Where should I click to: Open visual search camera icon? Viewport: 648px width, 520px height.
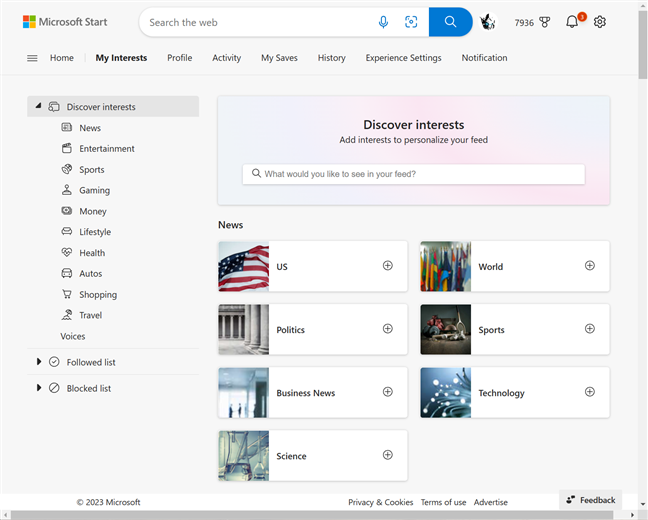click(x=411, y=22)
